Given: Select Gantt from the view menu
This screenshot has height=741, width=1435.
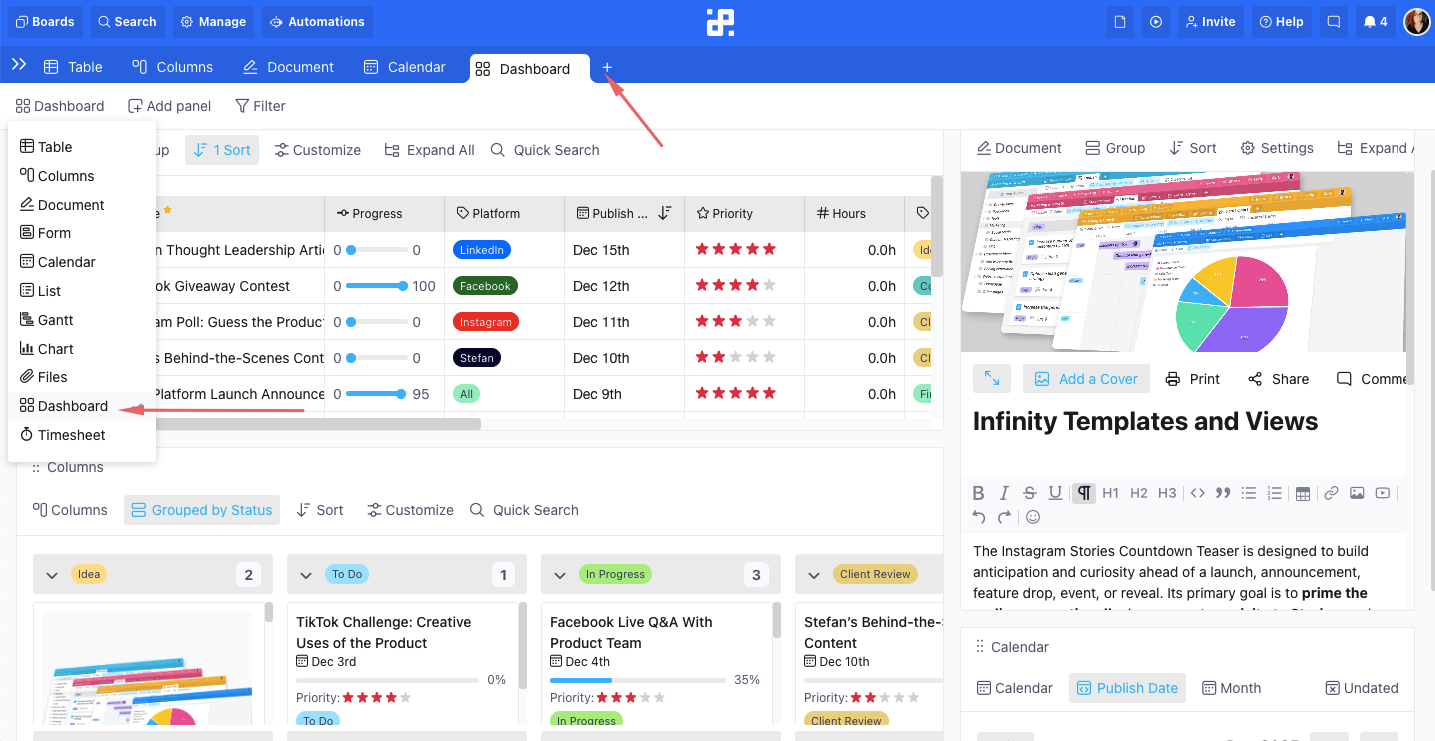Looking at the screenshot, I should coord(55,319).
